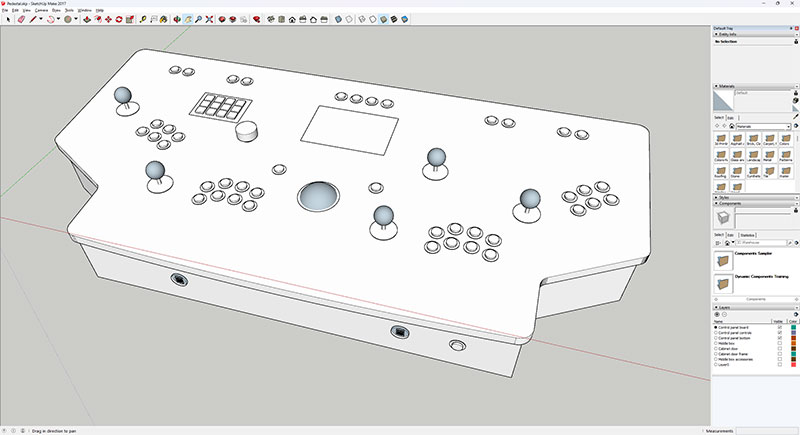Toggle visibility of Control panel bottom layer

(x=780, y=338)
